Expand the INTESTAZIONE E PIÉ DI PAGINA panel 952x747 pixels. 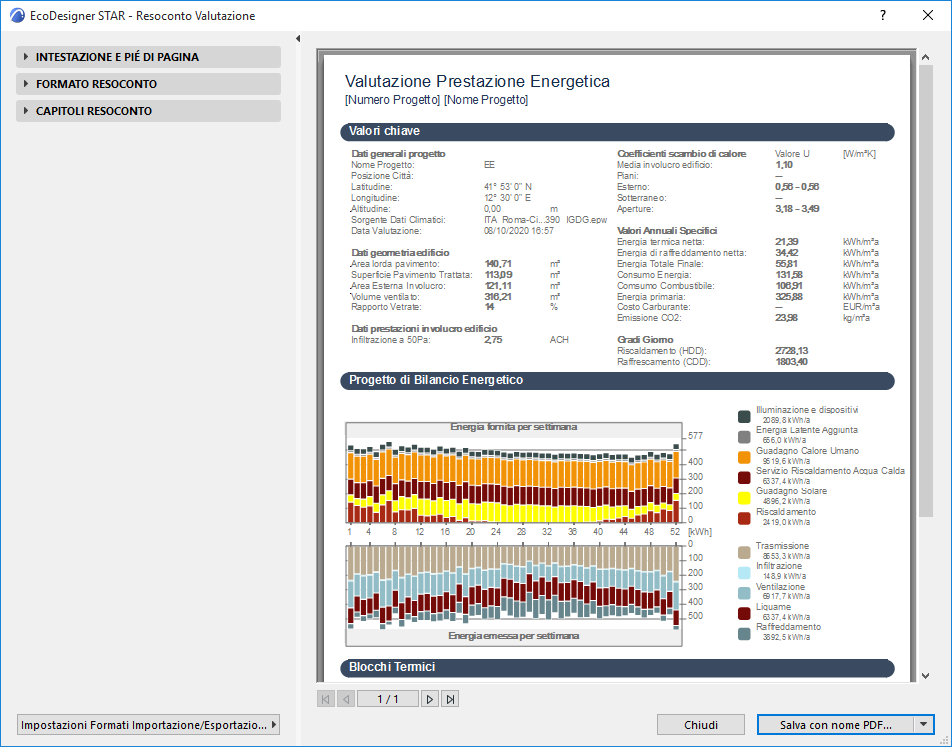148,57
